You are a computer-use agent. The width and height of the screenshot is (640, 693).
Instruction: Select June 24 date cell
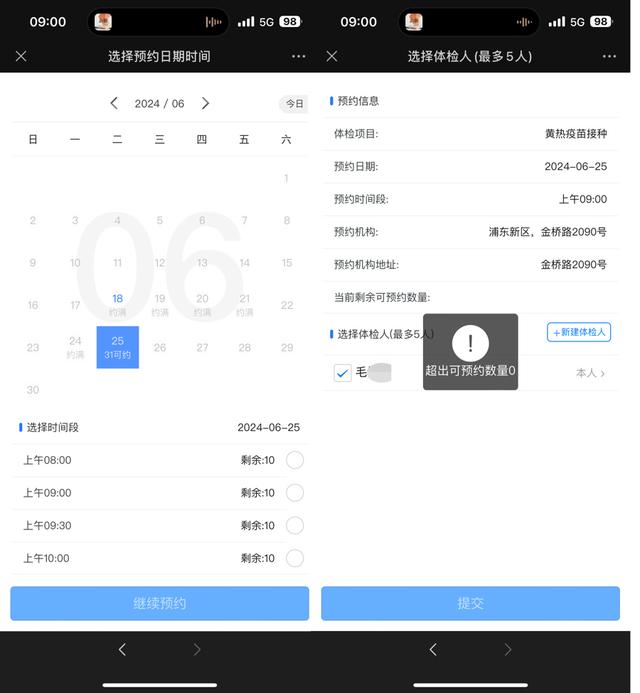75,347
